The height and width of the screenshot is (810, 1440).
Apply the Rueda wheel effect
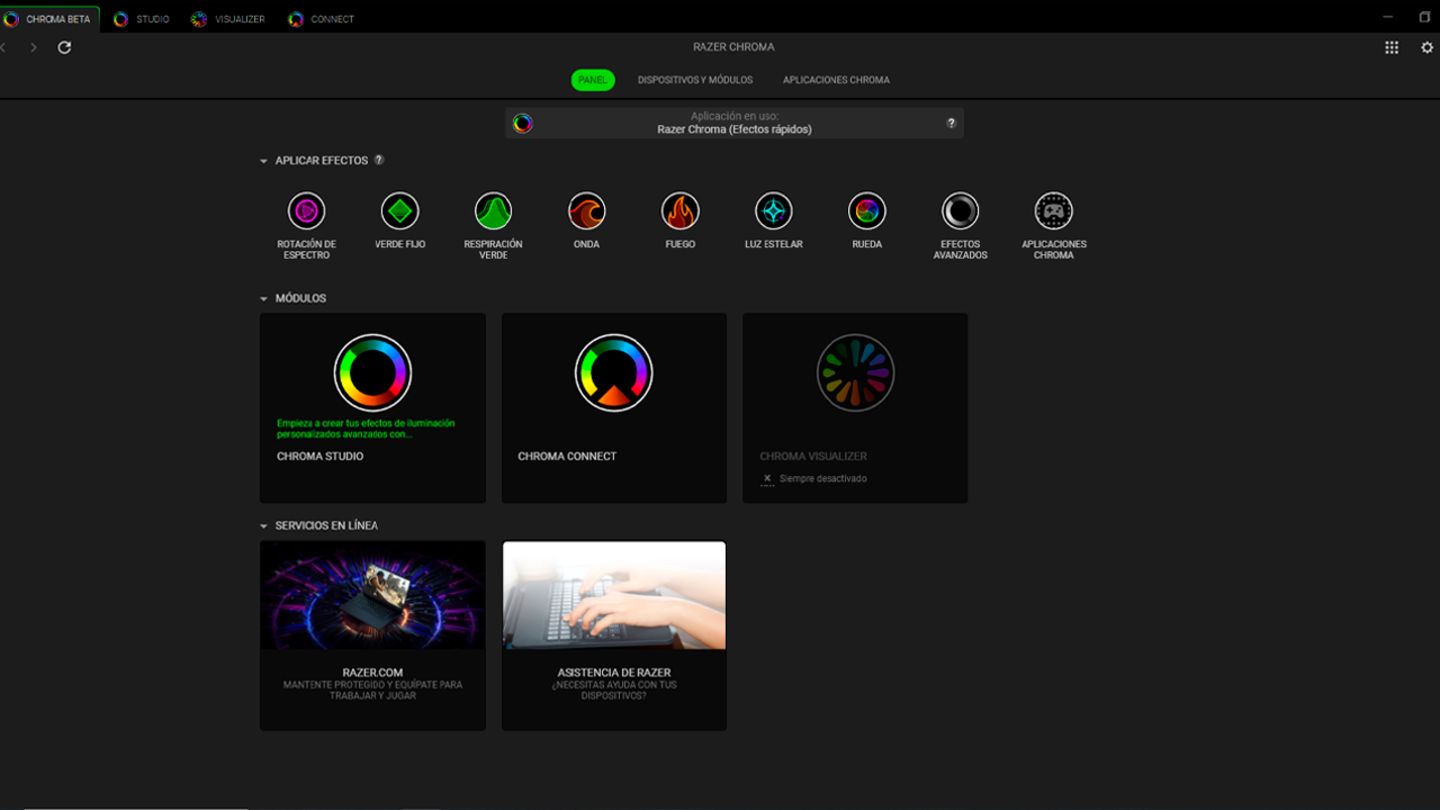point(867,211)
